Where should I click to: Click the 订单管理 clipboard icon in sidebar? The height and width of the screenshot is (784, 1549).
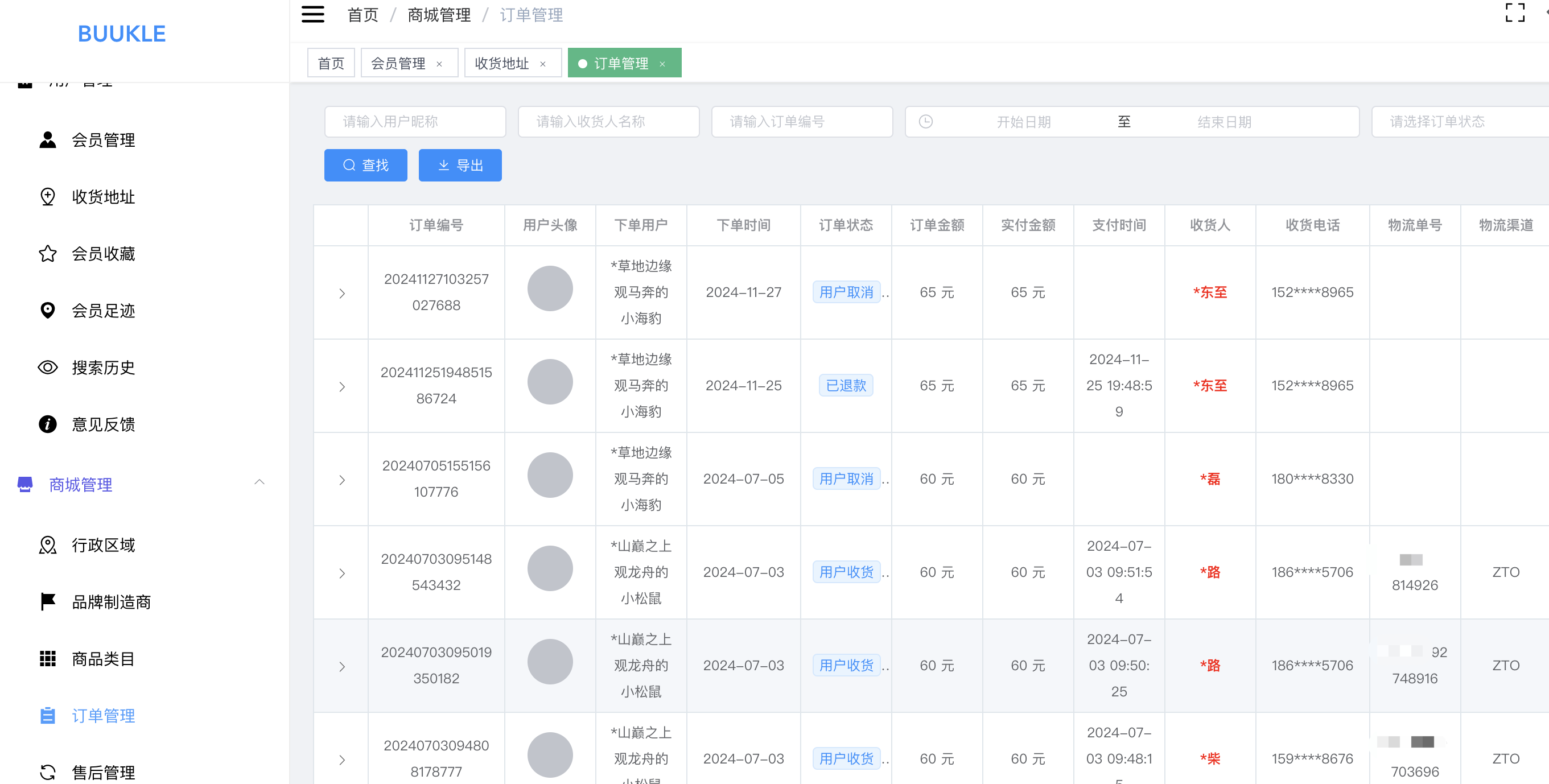click(x=47, y=716)
